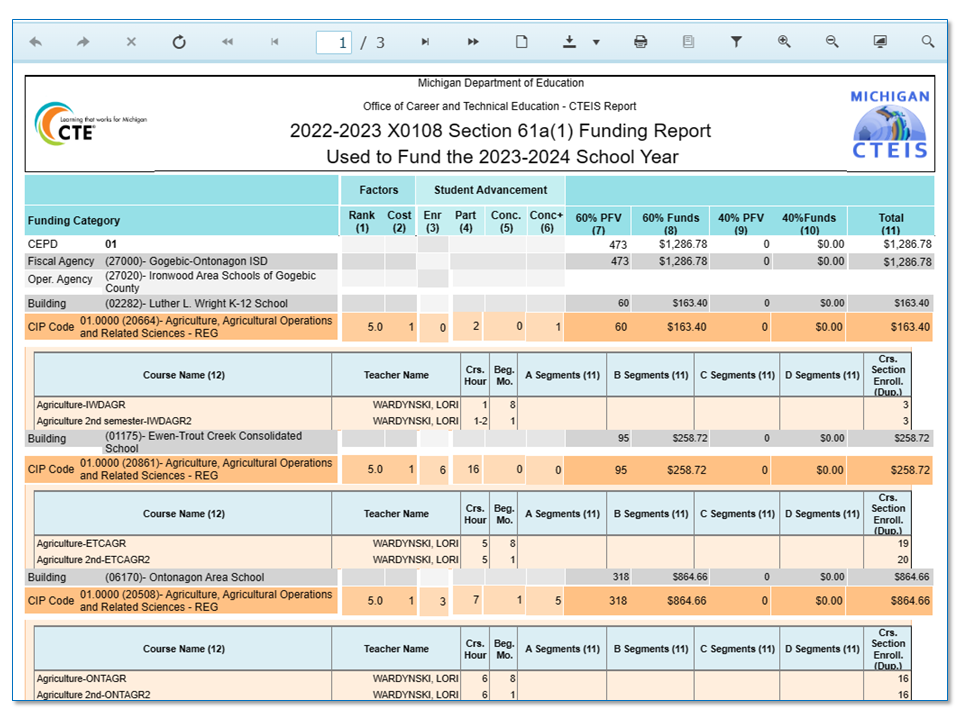Click the Michigan CTEIS logo
This screenshot has width=960, height=720.
[889, 124]
